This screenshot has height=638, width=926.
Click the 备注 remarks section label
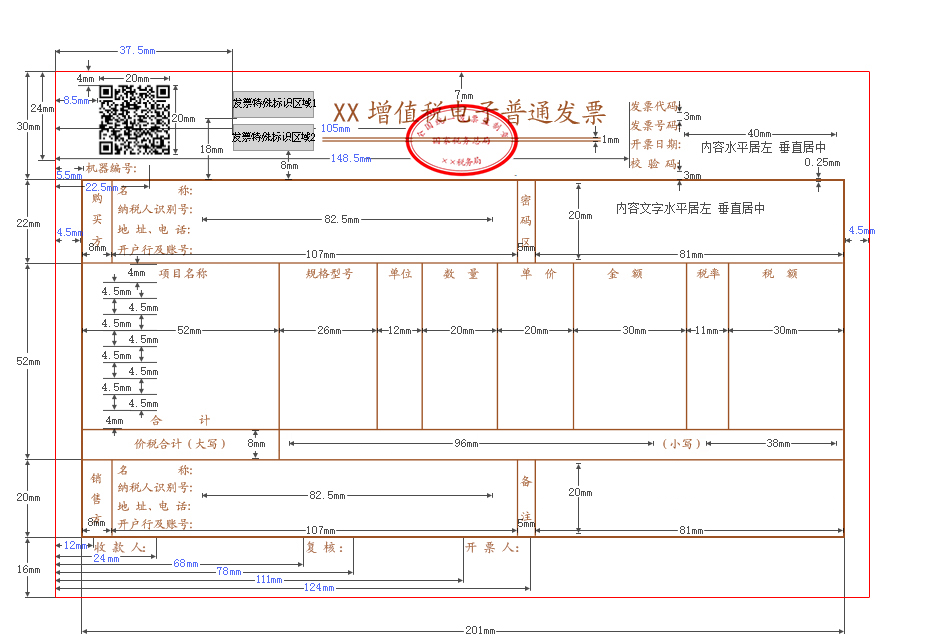point(525,488)
